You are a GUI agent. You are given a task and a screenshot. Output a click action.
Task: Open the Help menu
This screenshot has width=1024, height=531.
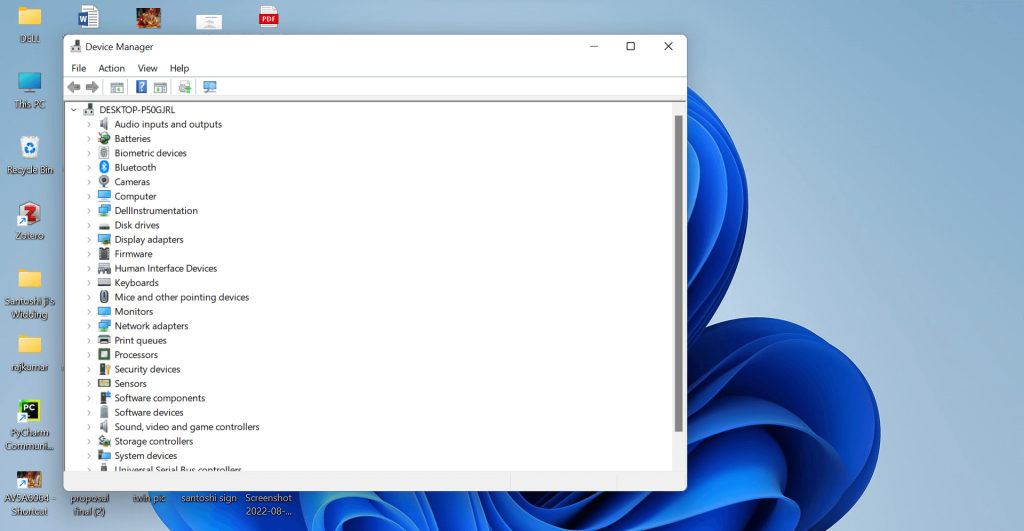(179, 68)
